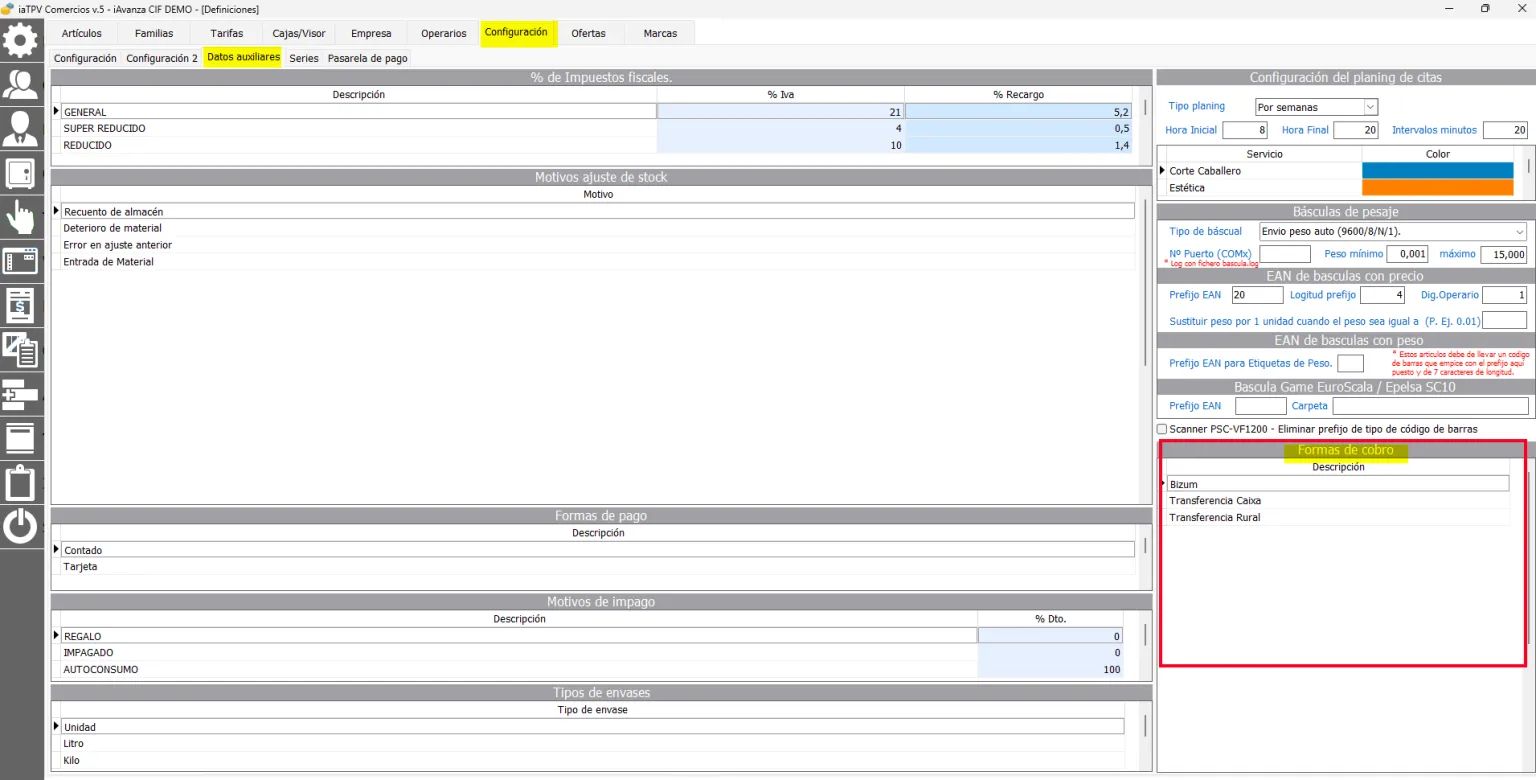Viewport: 1536px width, 780px height.
Task: Select the Cajas/Visor tab
Action: 299,33
